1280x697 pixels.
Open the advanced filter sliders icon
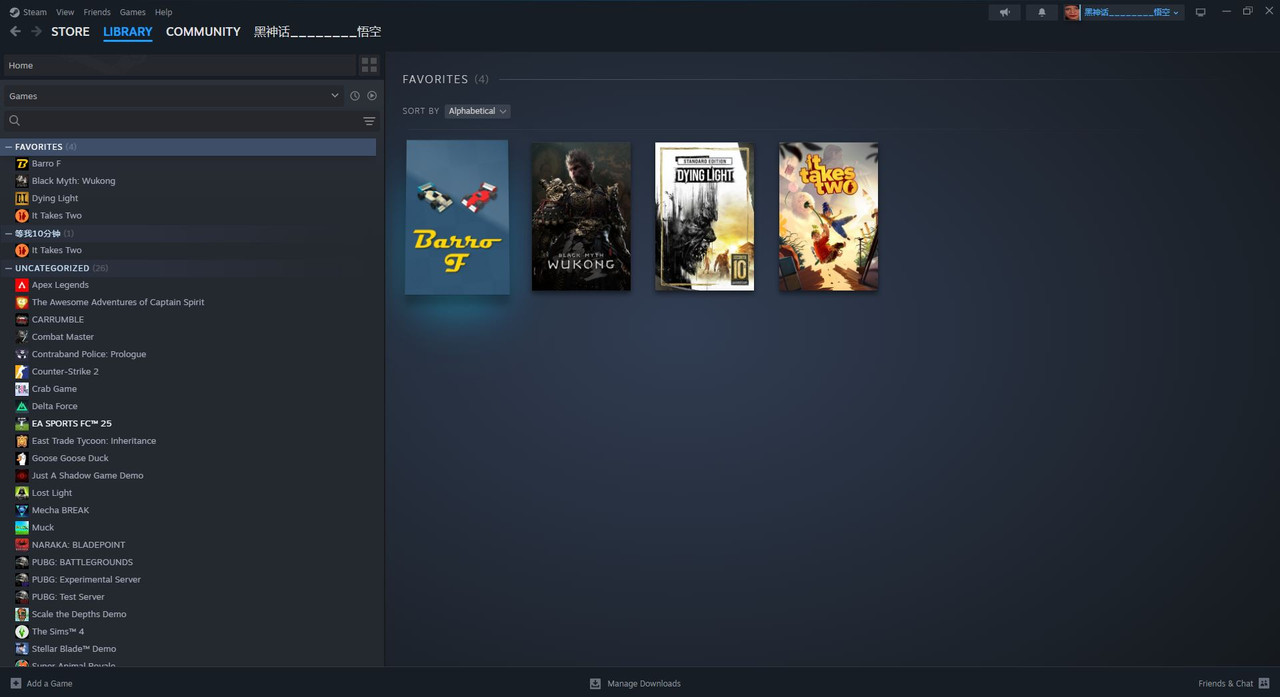tap(369, 121)
